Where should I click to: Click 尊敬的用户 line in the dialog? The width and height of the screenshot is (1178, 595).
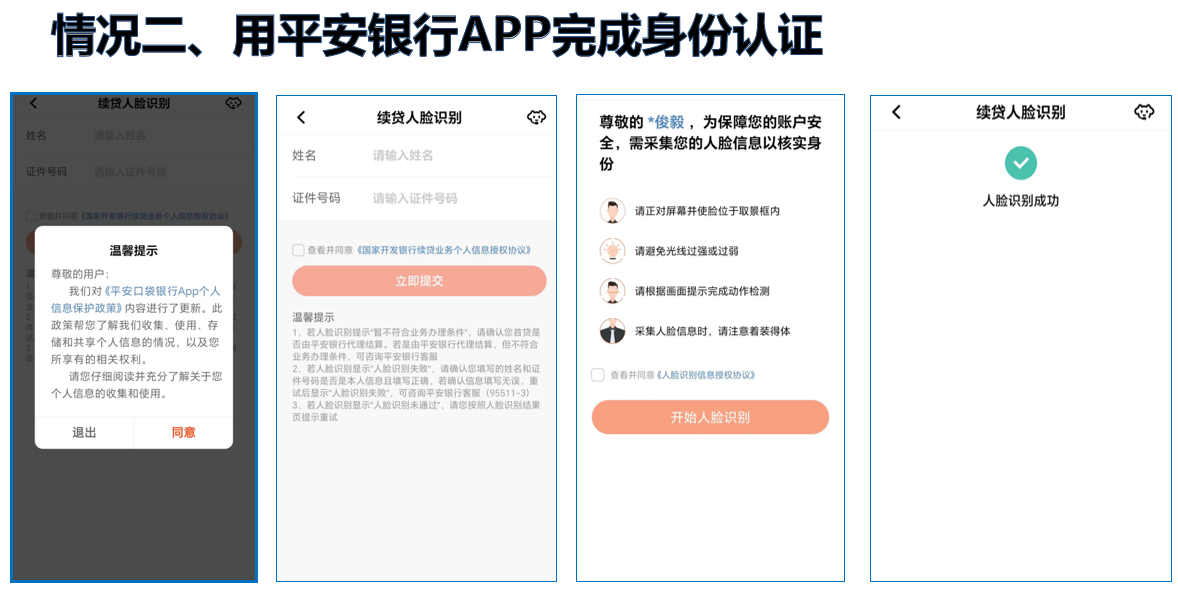(x=80, y=273)
